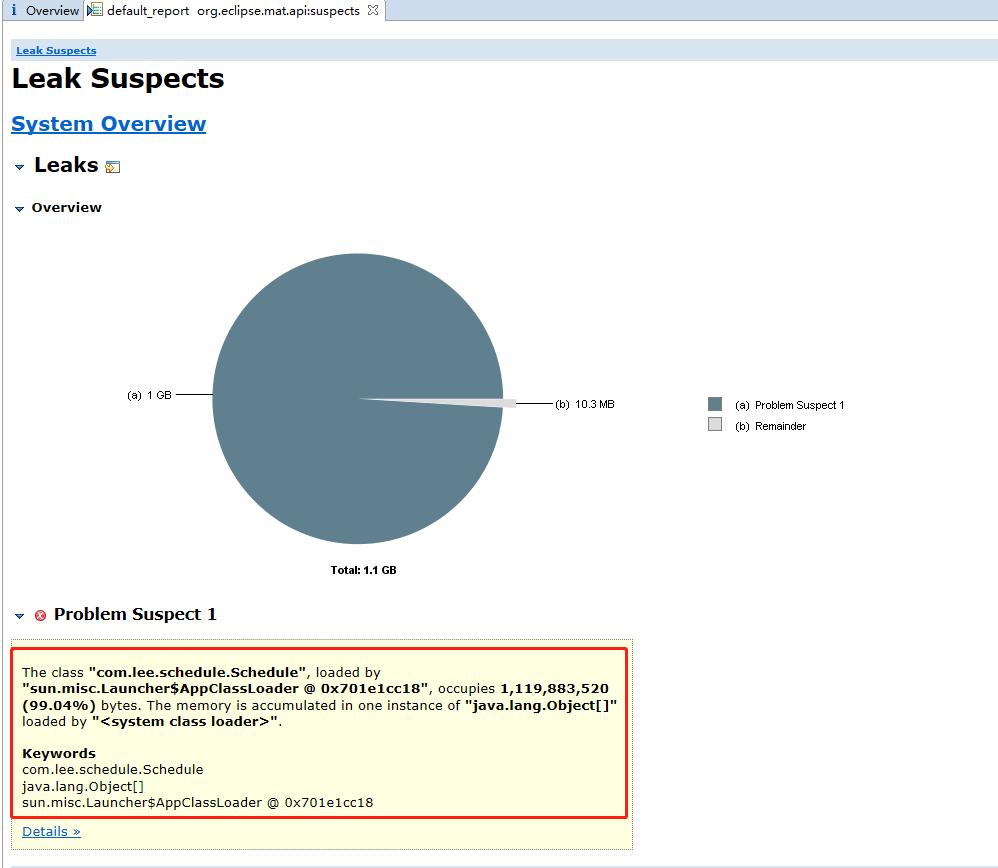Collapse the Leaks section
Viewport: 998px width, 868px height.
coord(19,167)
